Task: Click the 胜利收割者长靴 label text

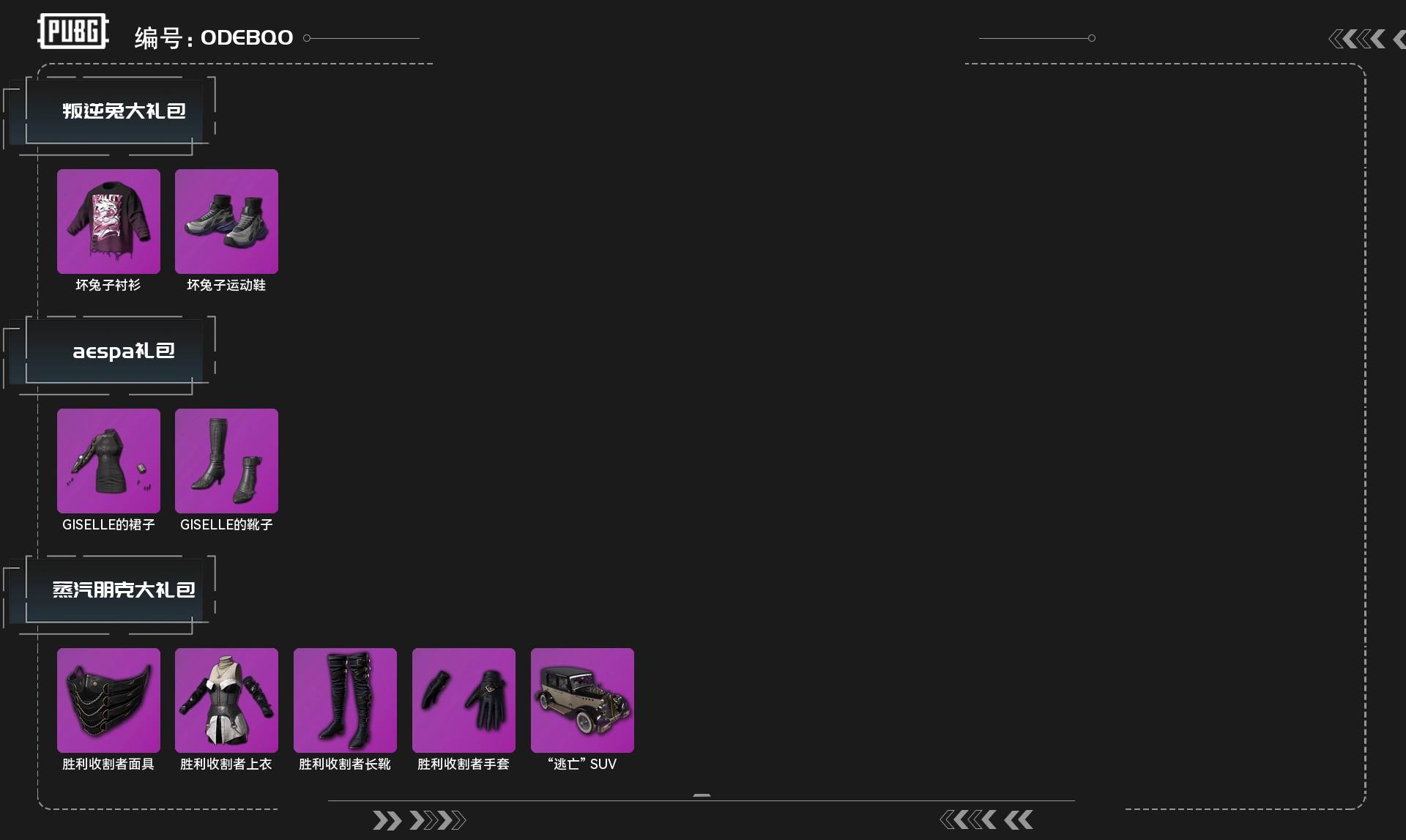Action: pyautogui.click(x=345, y=764)
